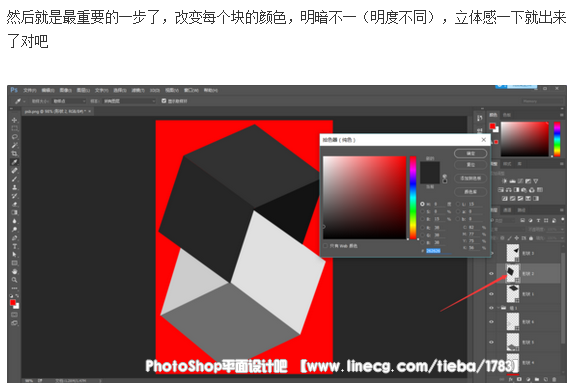
Task: Select the Move tool in toolbar
Action: (15, 120)
